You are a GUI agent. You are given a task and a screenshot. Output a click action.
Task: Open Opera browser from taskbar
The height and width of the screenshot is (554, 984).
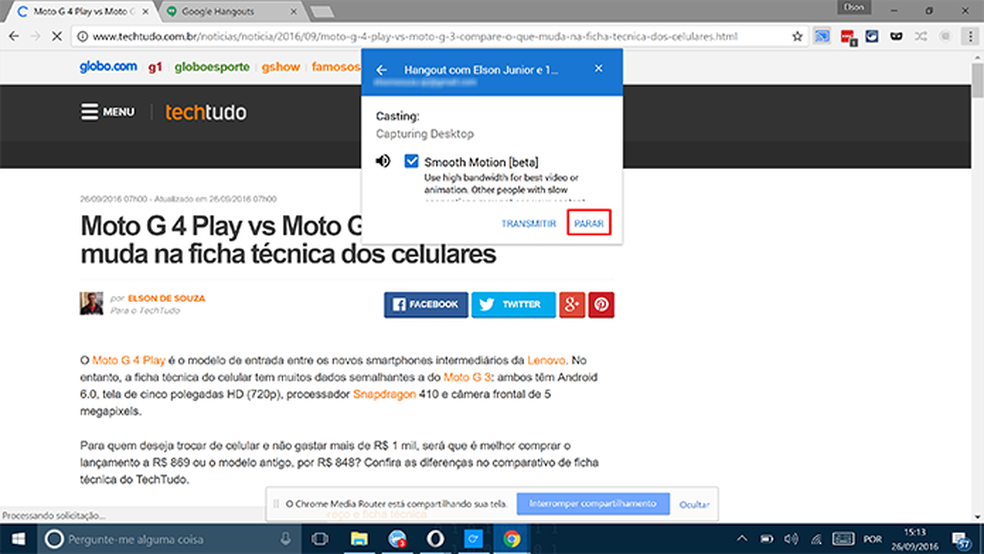click(x=436, y=539)
